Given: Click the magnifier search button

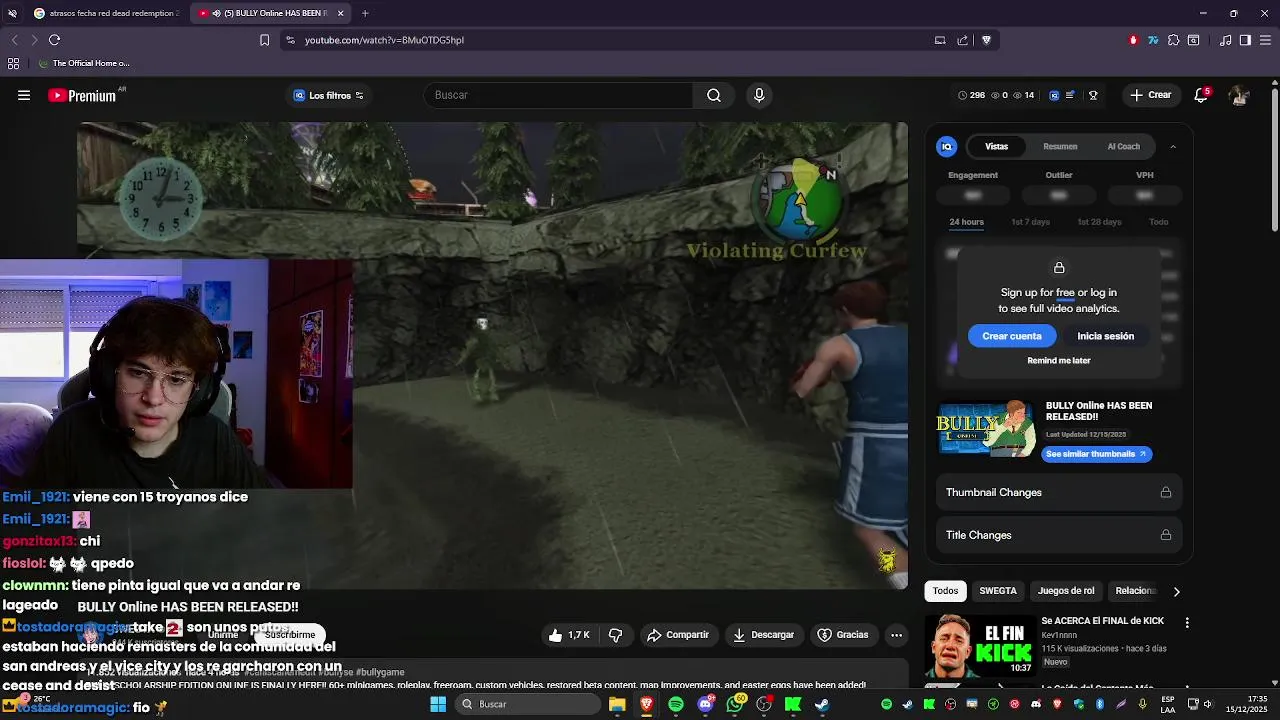Looking at the screenshot, I should 714,95.
